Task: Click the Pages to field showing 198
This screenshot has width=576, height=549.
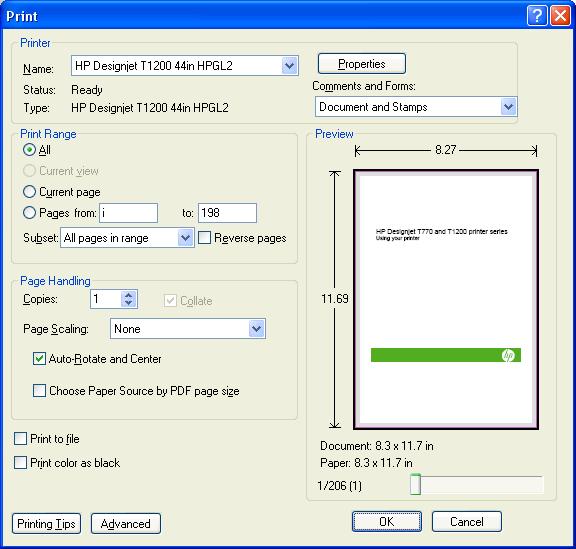Action: pos(227,213)
